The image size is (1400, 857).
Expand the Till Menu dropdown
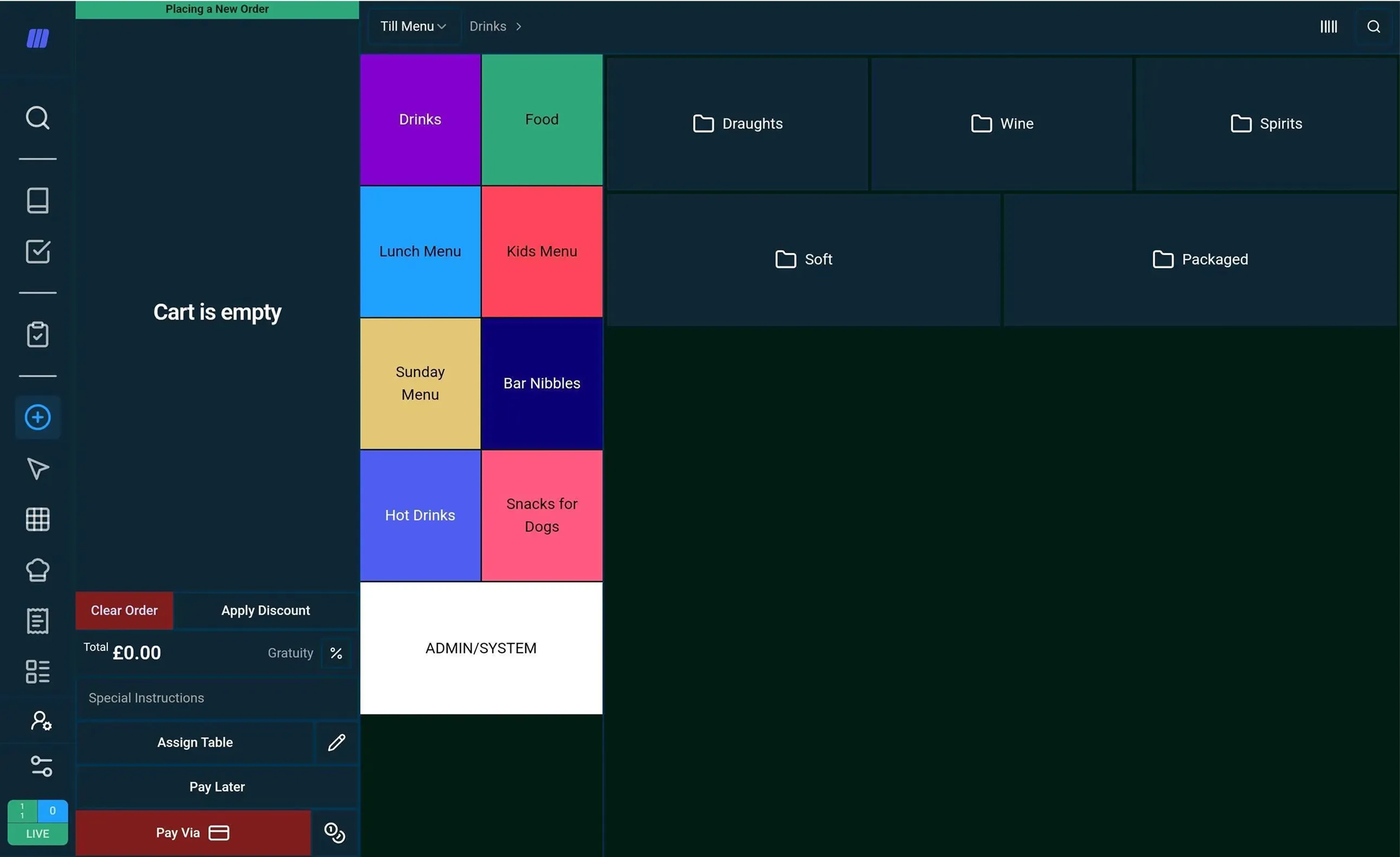(x=413, y=26)
